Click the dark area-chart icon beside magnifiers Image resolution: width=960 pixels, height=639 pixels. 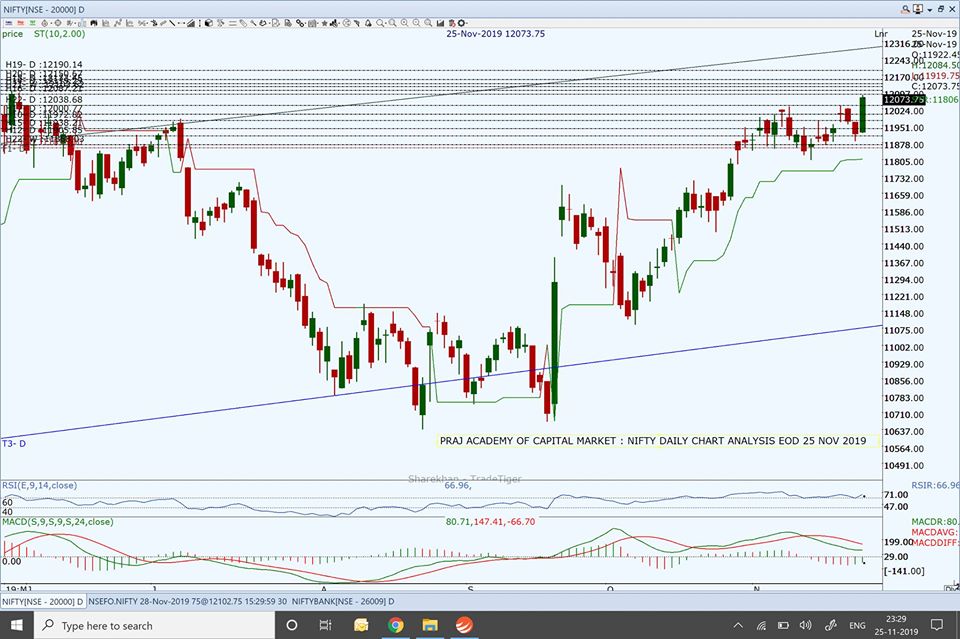440,23
